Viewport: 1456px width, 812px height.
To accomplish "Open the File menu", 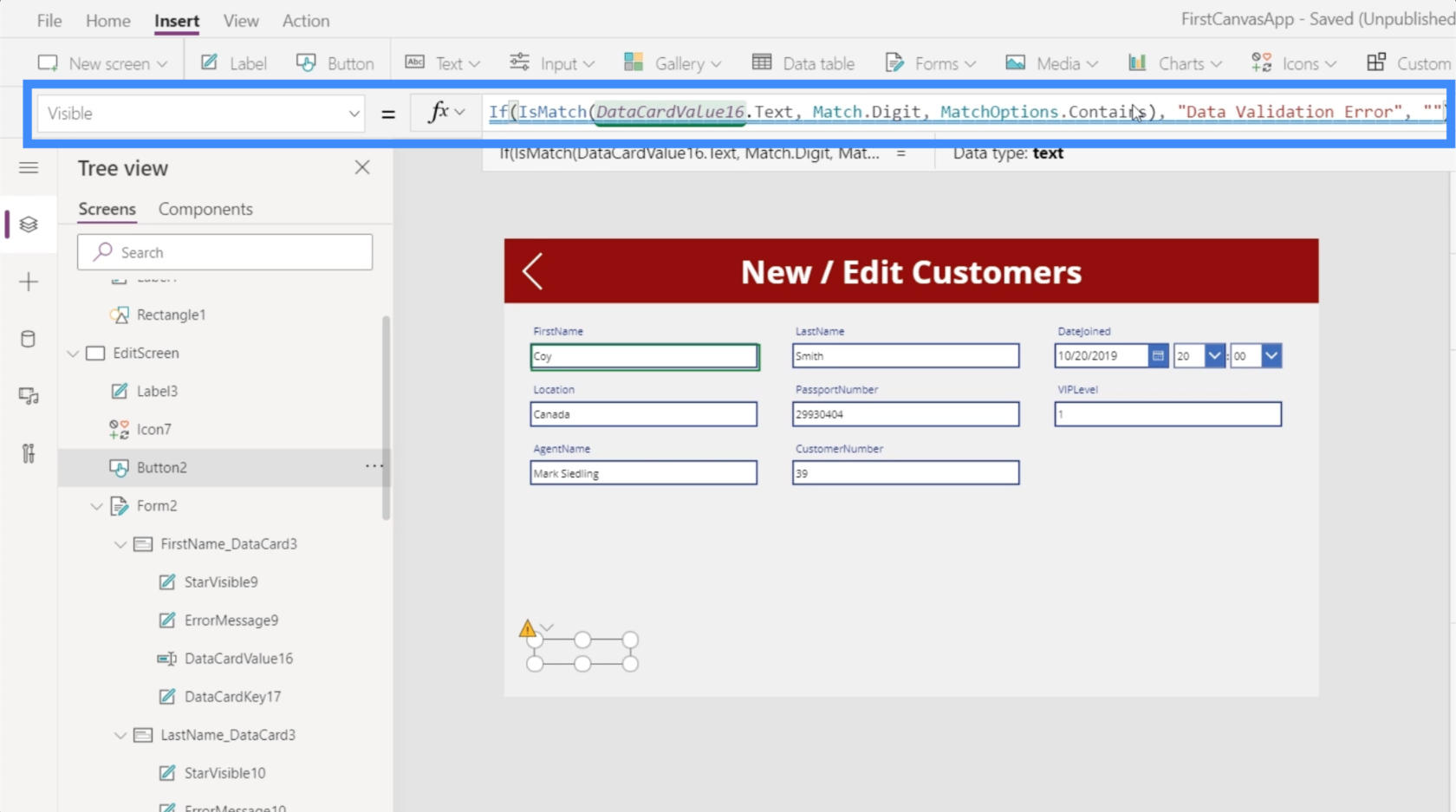I will [49, 21].
